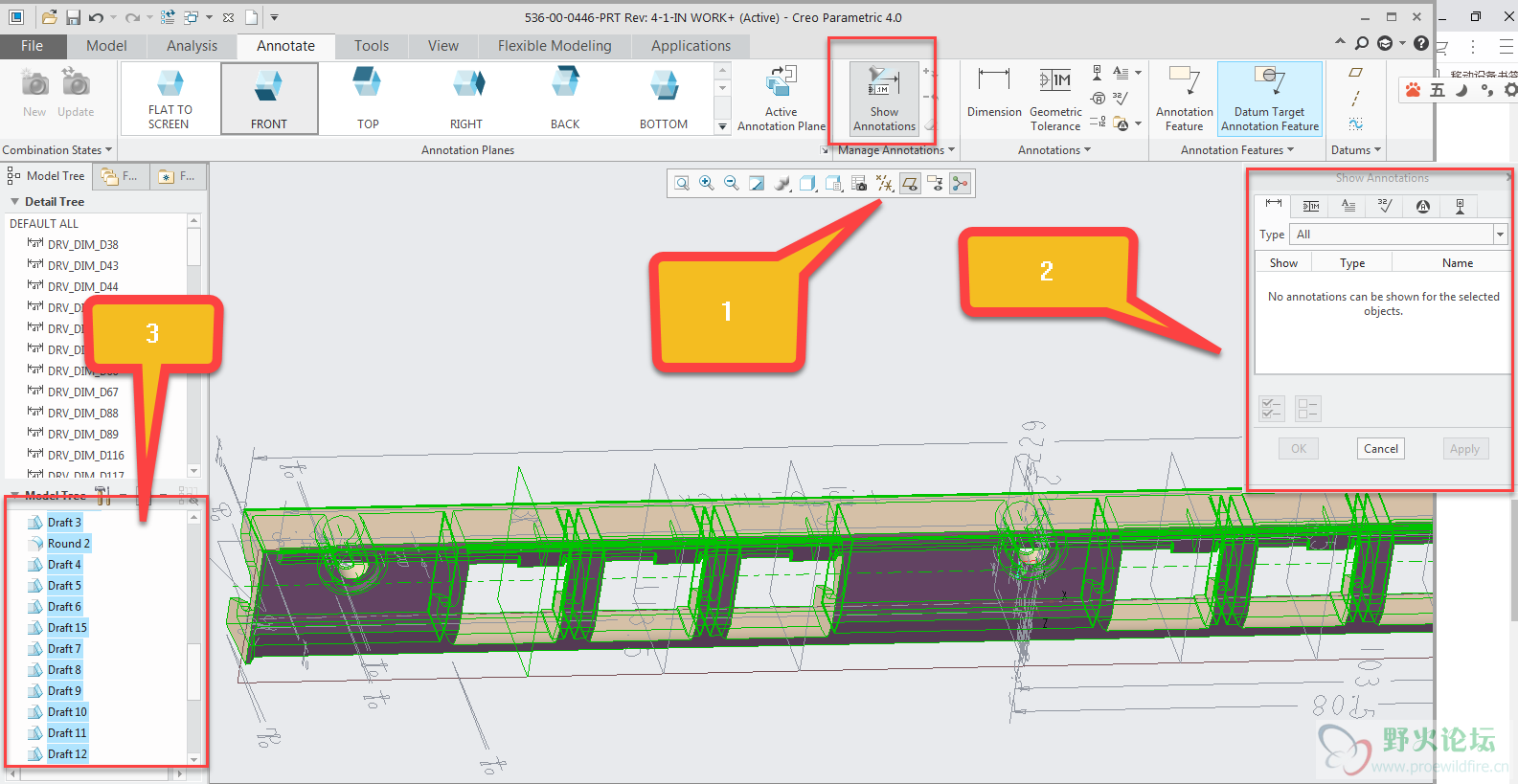Select DRV_DIM_D38 in the Detail Tree

pos(83,245)
